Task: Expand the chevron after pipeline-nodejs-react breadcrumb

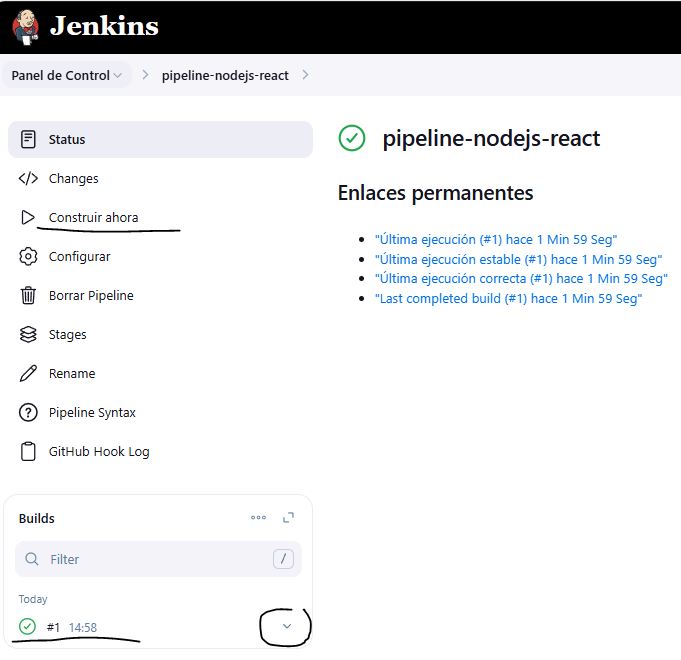Action: pos(305,75)
